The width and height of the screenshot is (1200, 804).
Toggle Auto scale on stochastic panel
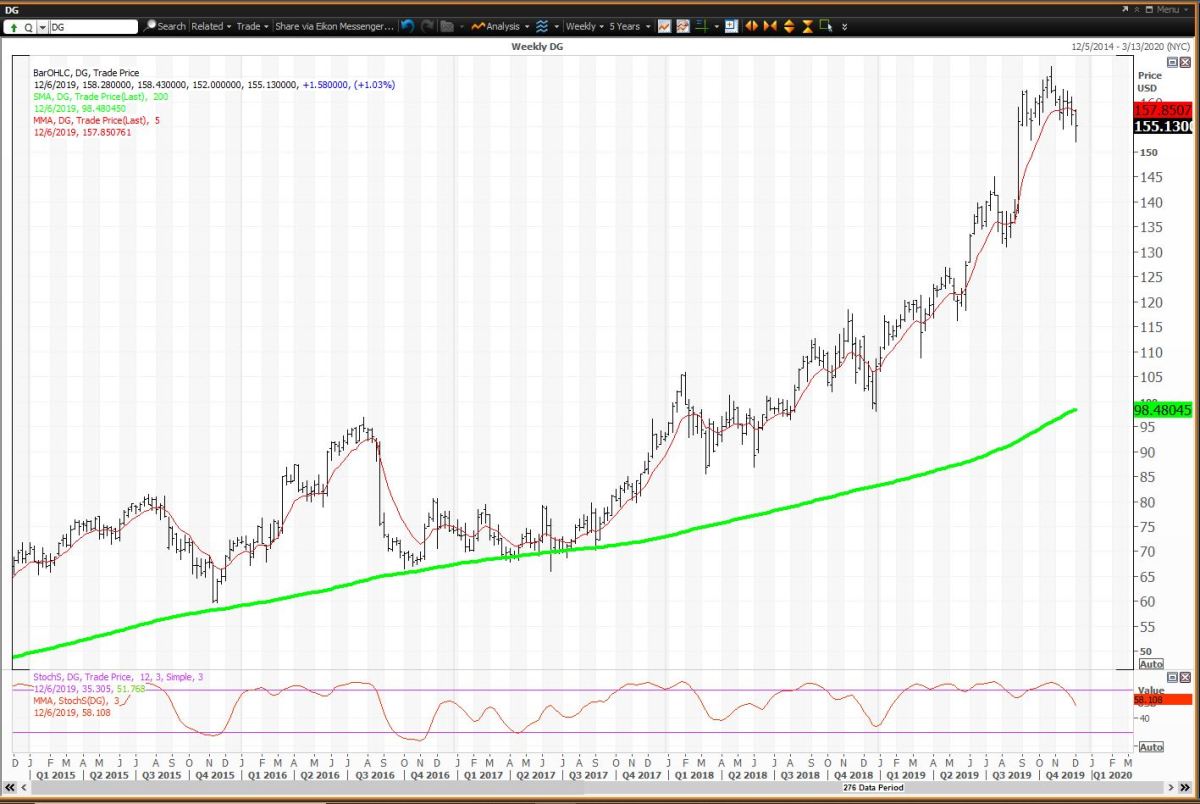coord(1151,747)
